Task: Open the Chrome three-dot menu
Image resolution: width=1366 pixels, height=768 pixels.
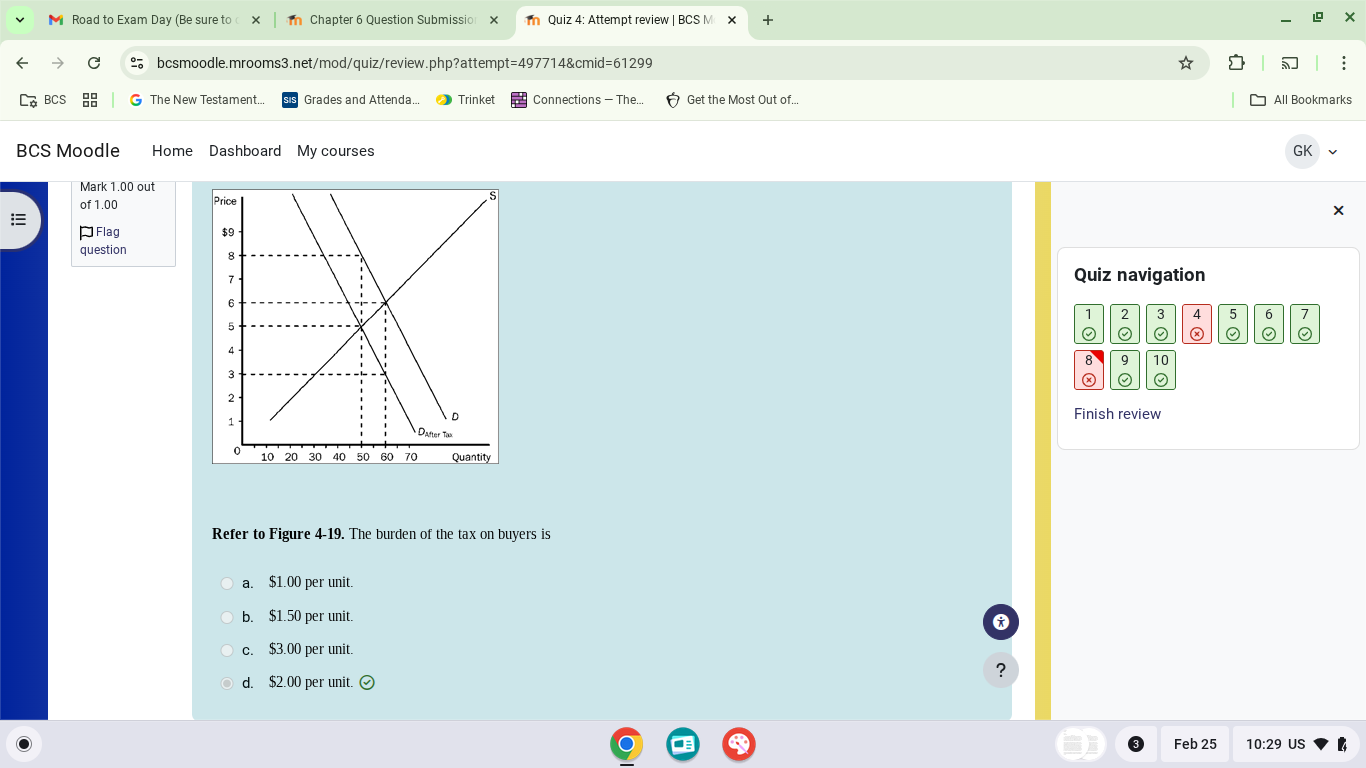Action: [1344, 62]
